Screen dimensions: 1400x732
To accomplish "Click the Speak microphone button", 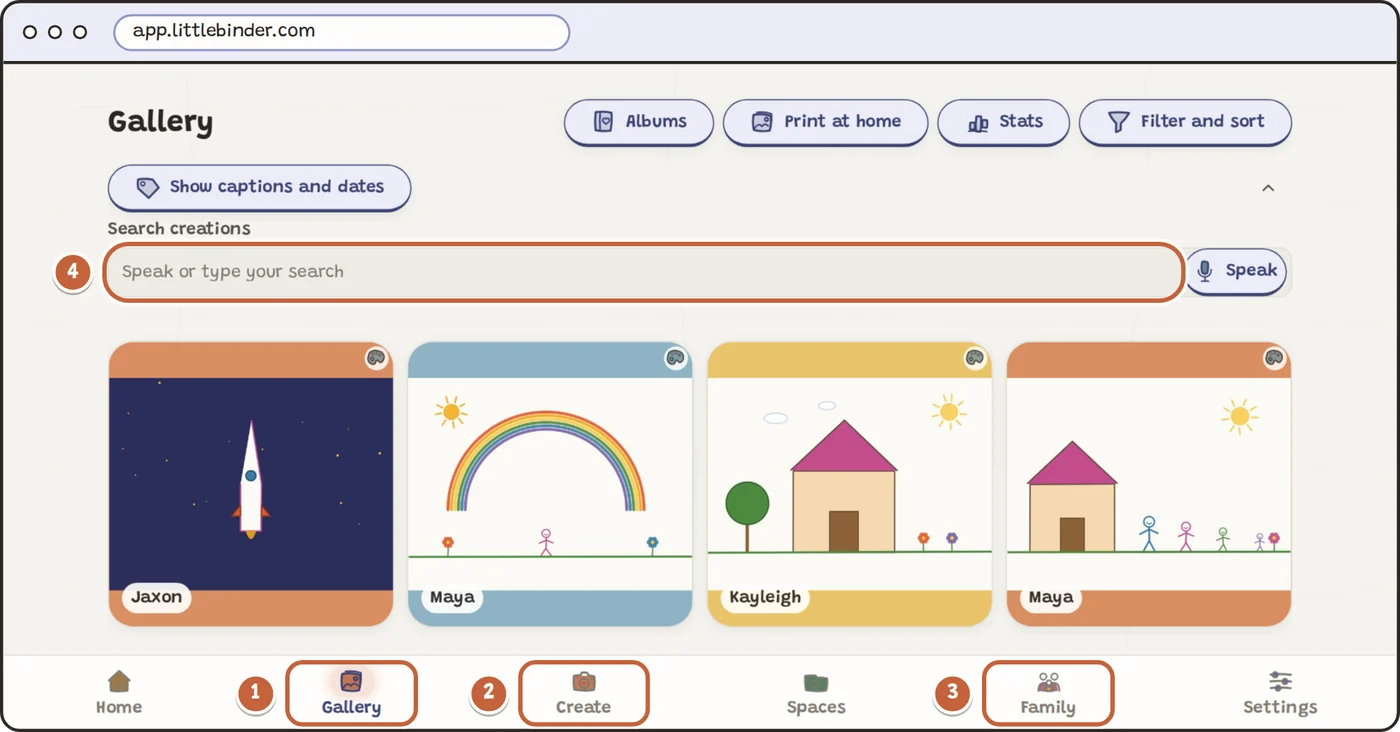I will click(1237, 271).
